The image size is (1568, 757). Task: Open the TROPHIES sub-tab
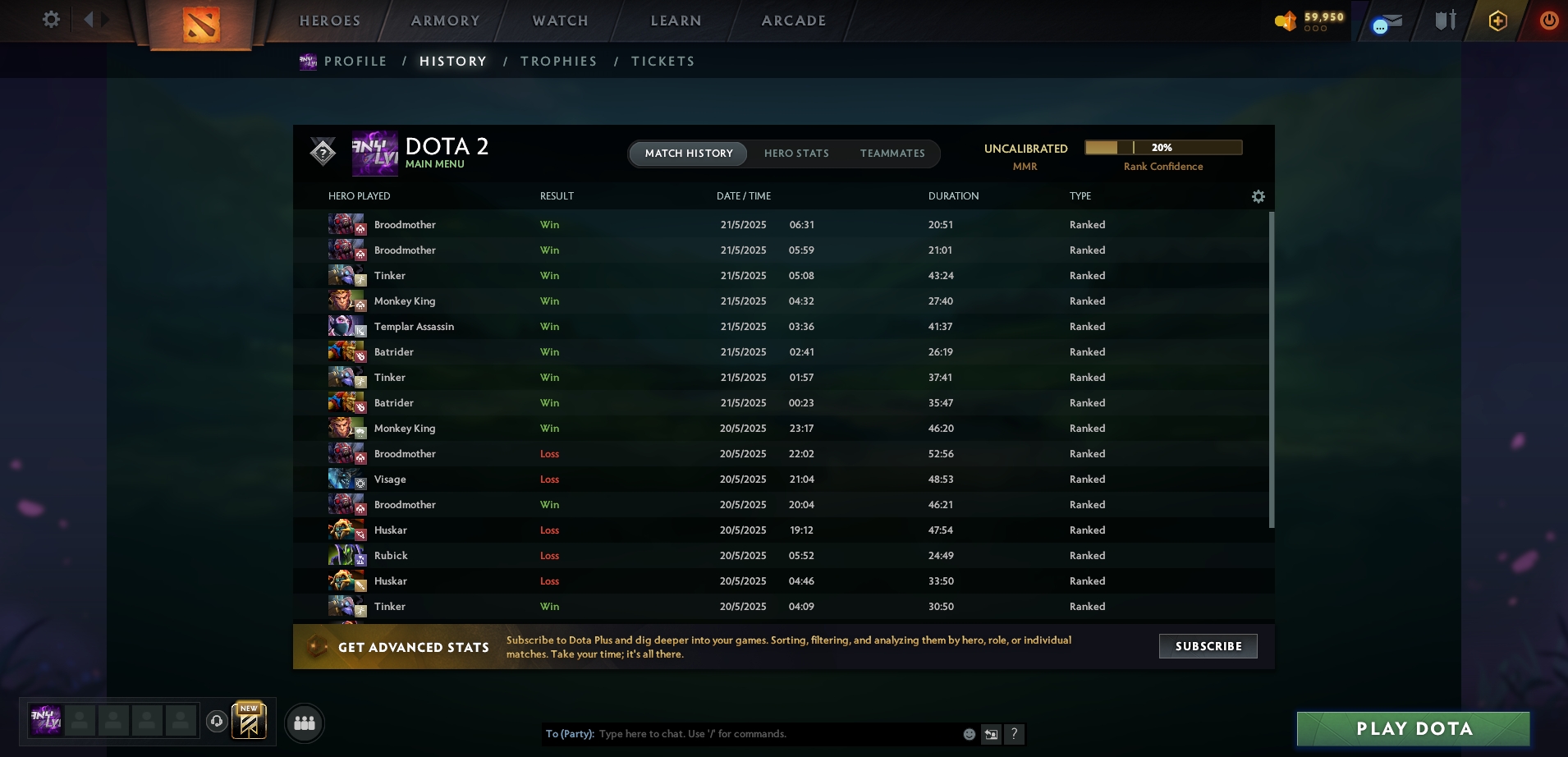(x=559, y=62)
